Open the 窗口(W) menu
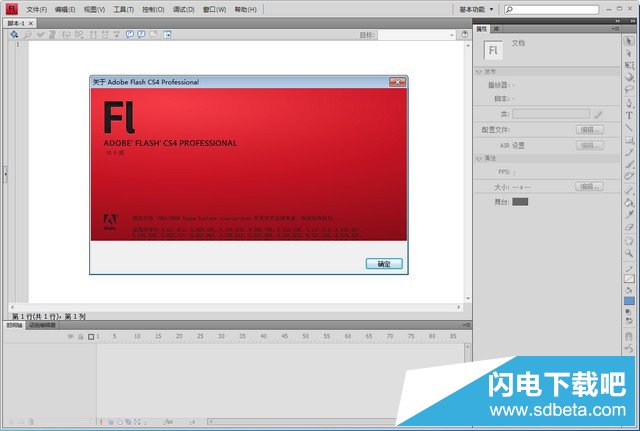 [x=214, y=9]
